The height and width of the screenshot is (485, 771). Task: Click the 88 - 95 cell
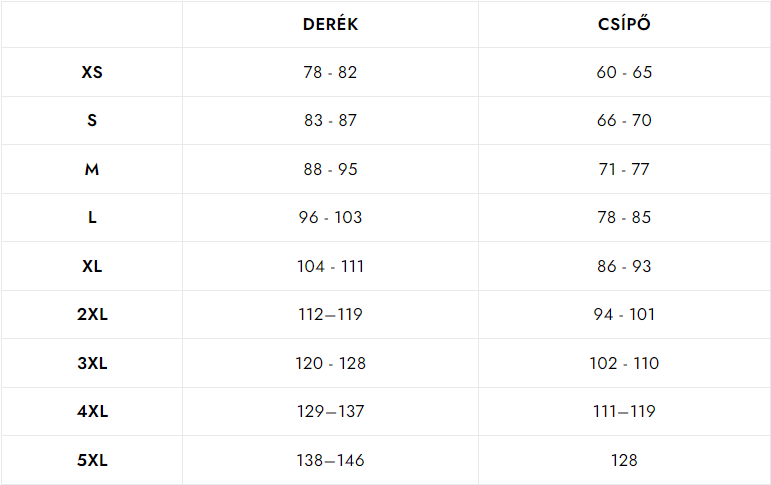pos(330,169)
